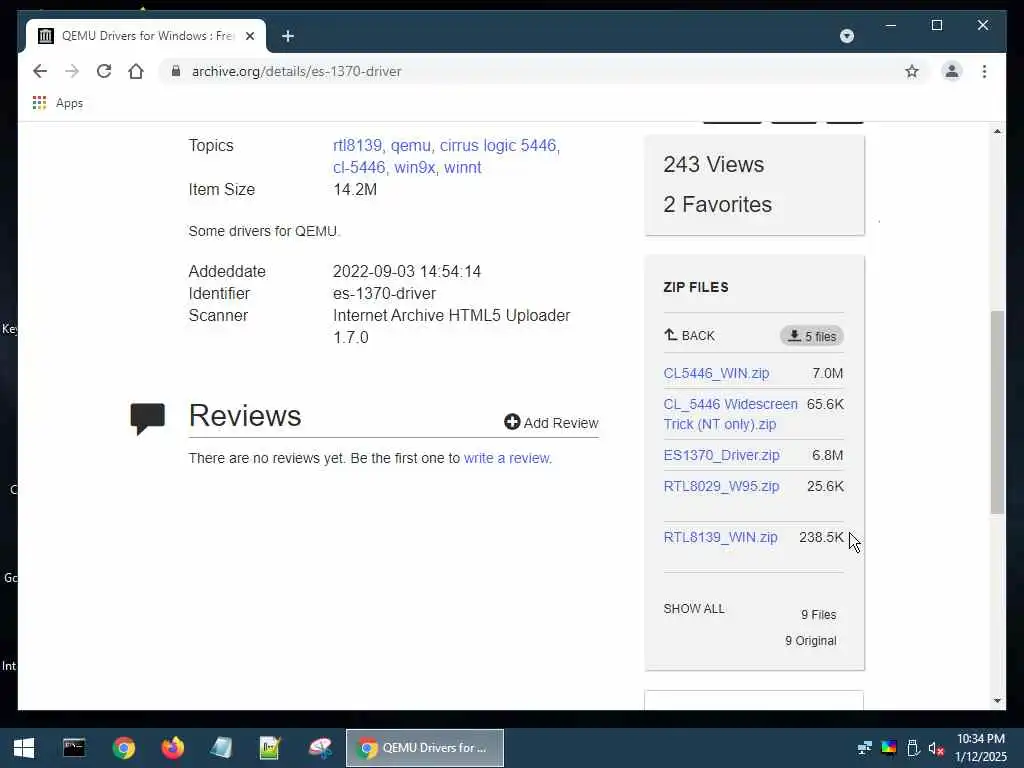Follow the write a review link
The width and height of the screenshot is (1024, 768).
(507, 458)
